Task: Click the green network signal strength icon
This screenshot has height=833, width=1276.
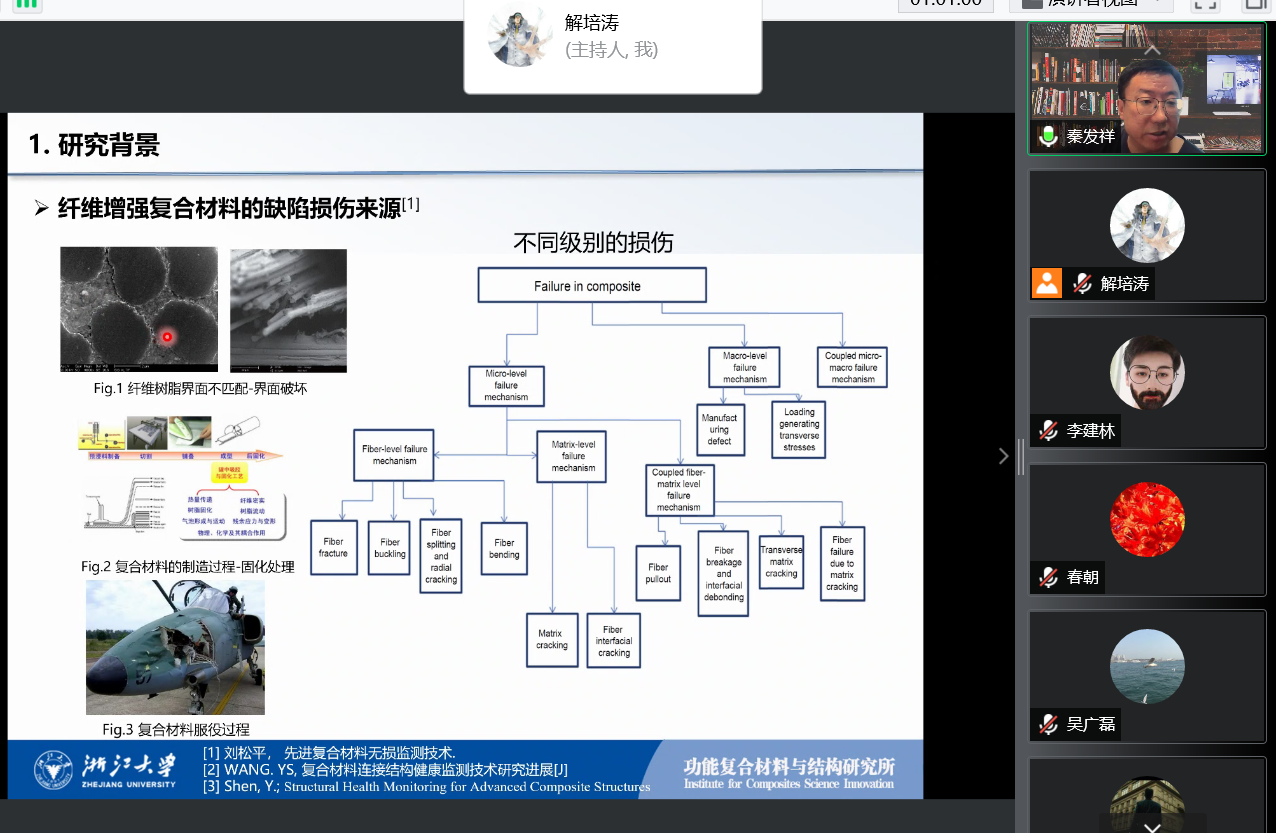Action: coord(27,3)
